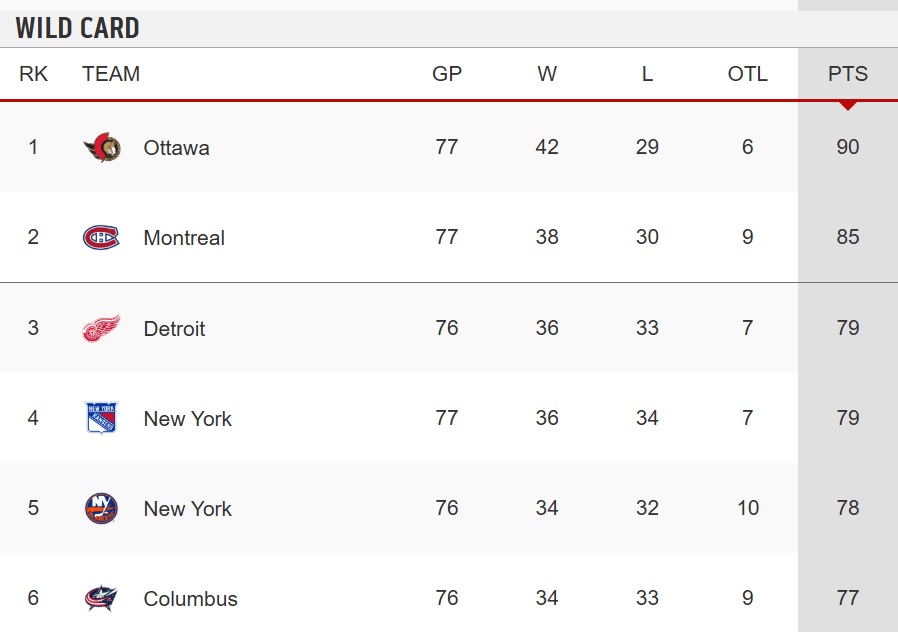This screenshot has width=898, height=632.
Task: Open the Detroit team link
Action: (174, 329)
